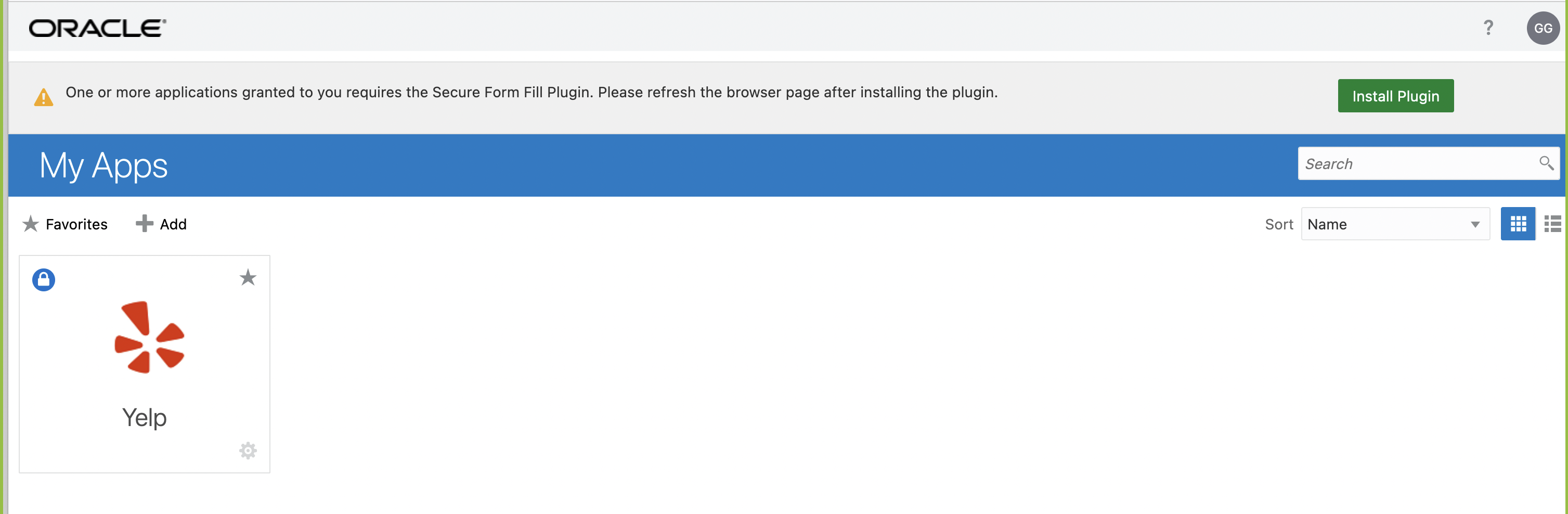Viewport: 1568px width, 514px height.
Task: Click the Yelp app logo
Action: coord(149,337)
